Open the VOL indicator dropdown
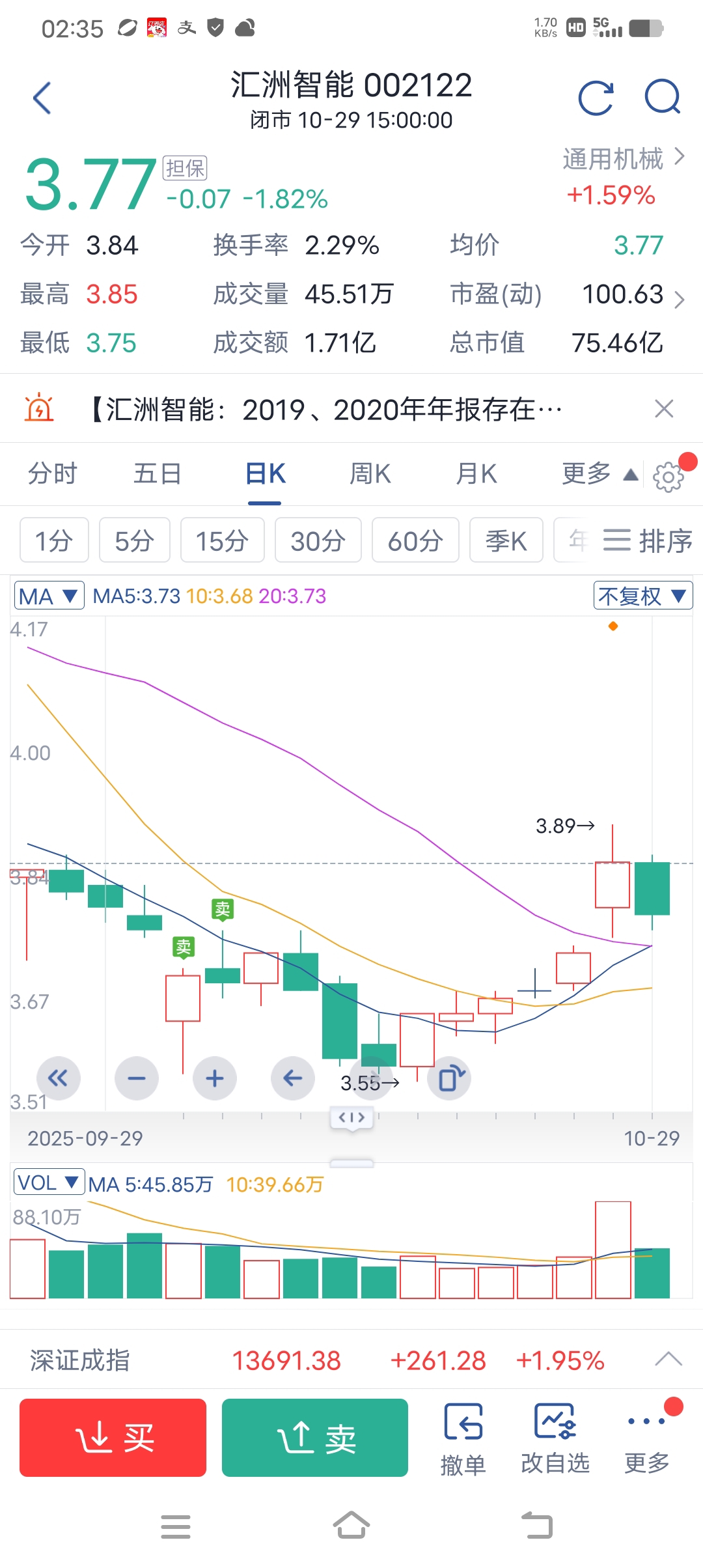 [x=49, y=1183]
